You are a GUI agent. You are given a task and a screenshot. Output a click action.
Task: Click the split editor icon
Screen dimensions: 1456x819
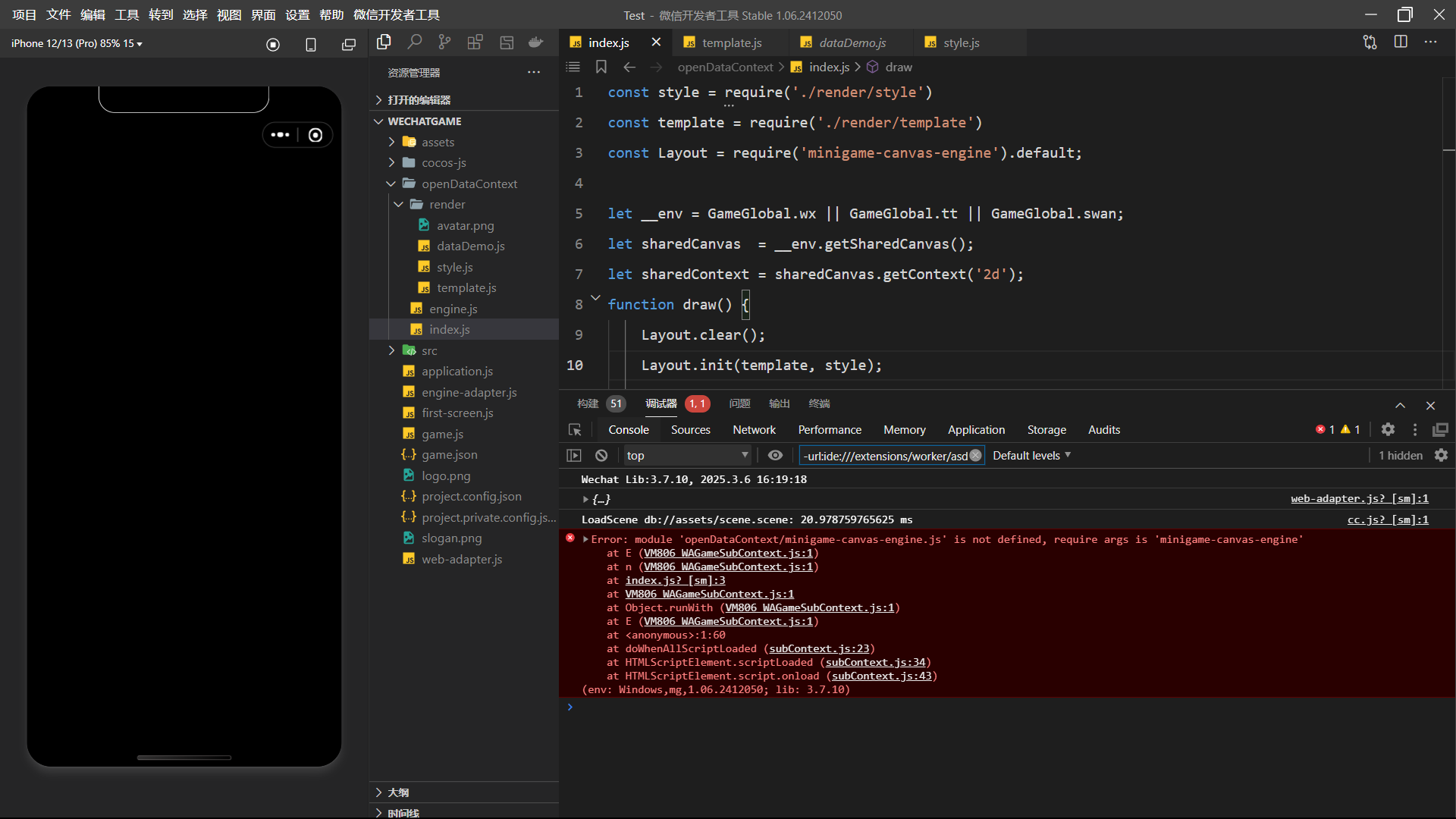point(1401,42)
